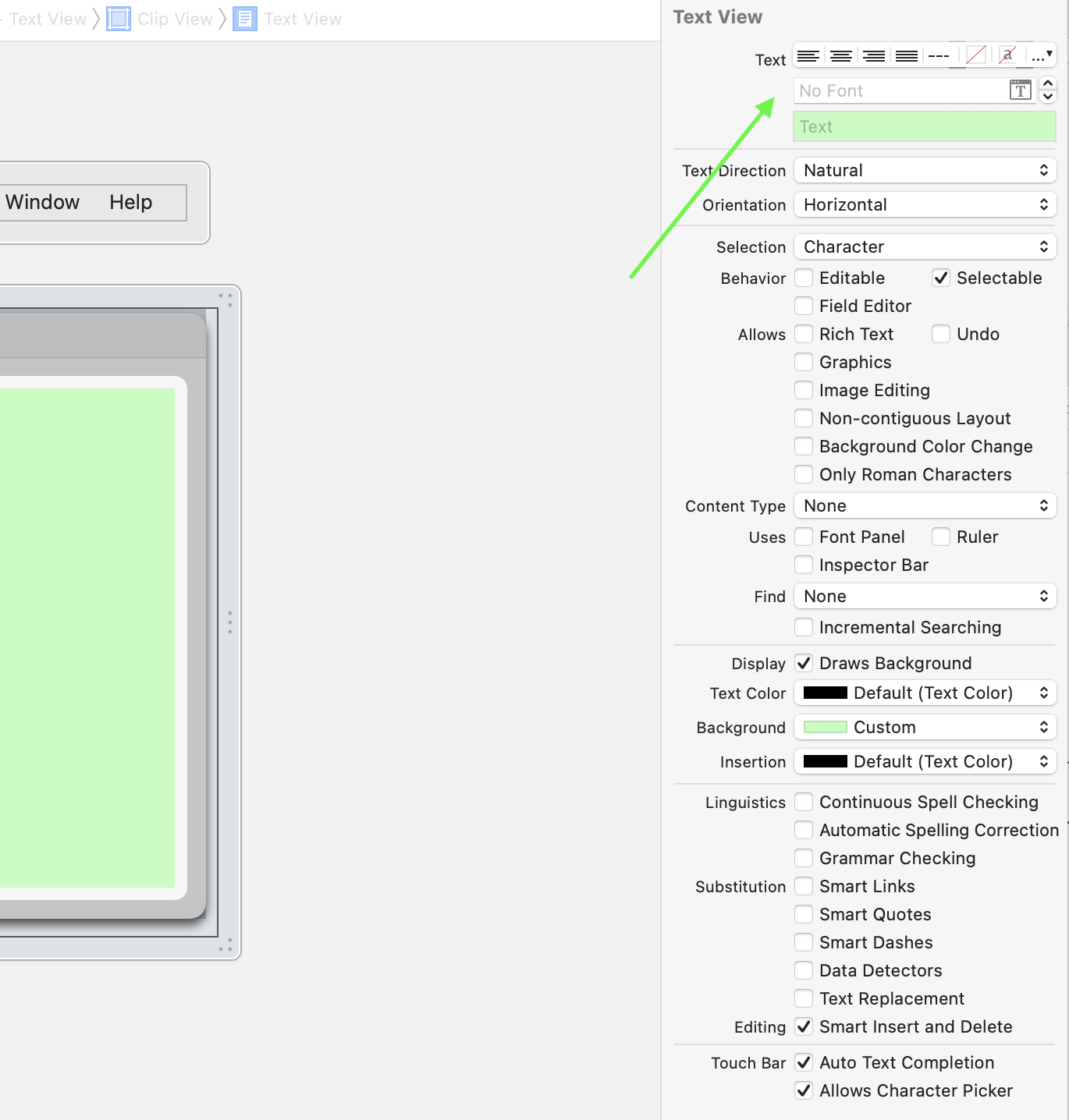The height and width of the screenshot is (1120, 1069).
Task: Open the Orientation Horizontal popup button
Action: click(925, 205)
